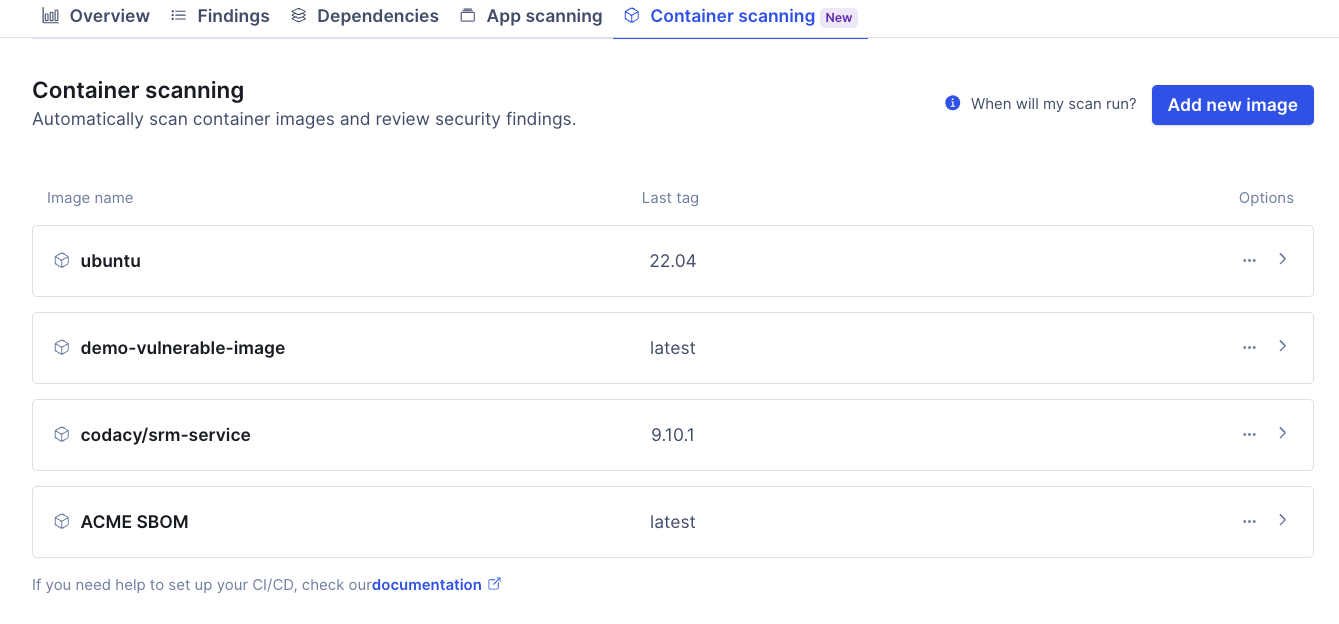Click the Dependencies layers icon
1339x624 pixels.
[x=297, y=15]
